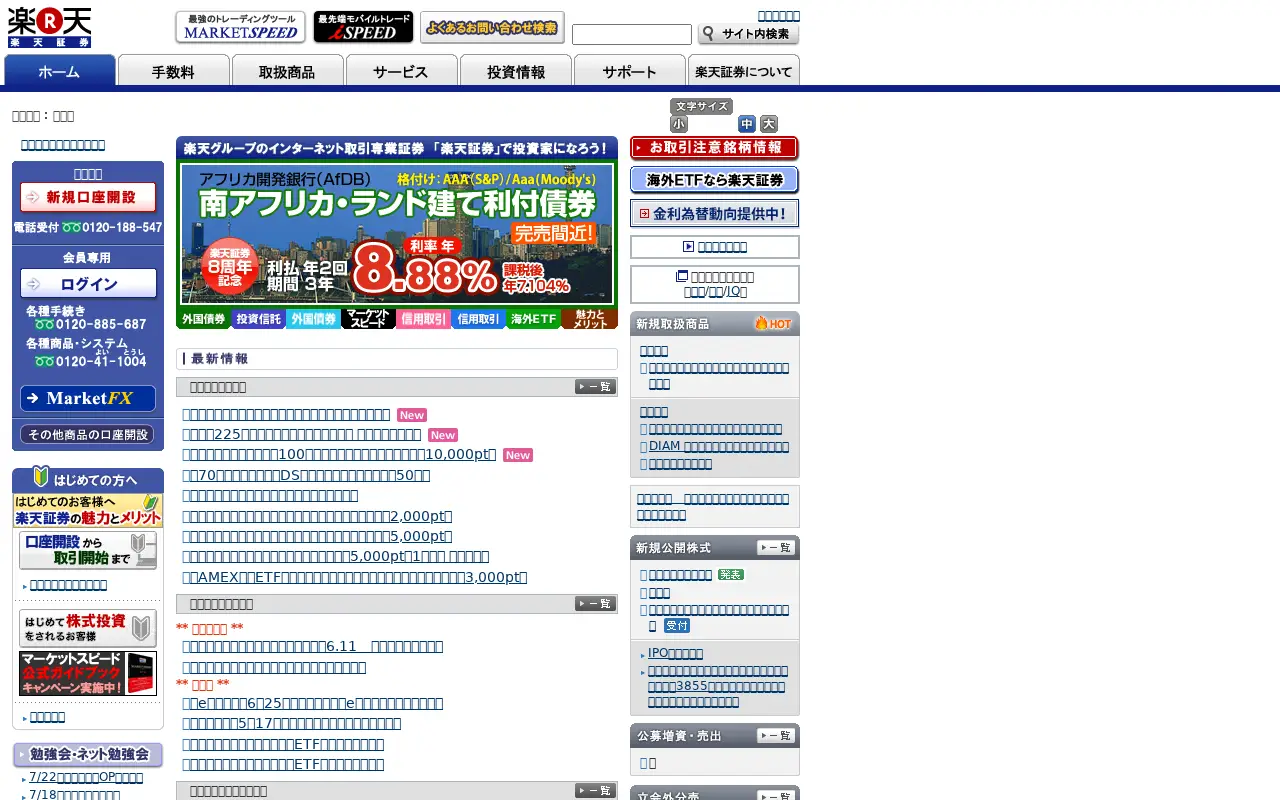This screenshot has width=1280, height=800.
Task: Set text size to 中 (medium)
Action: 747,124
